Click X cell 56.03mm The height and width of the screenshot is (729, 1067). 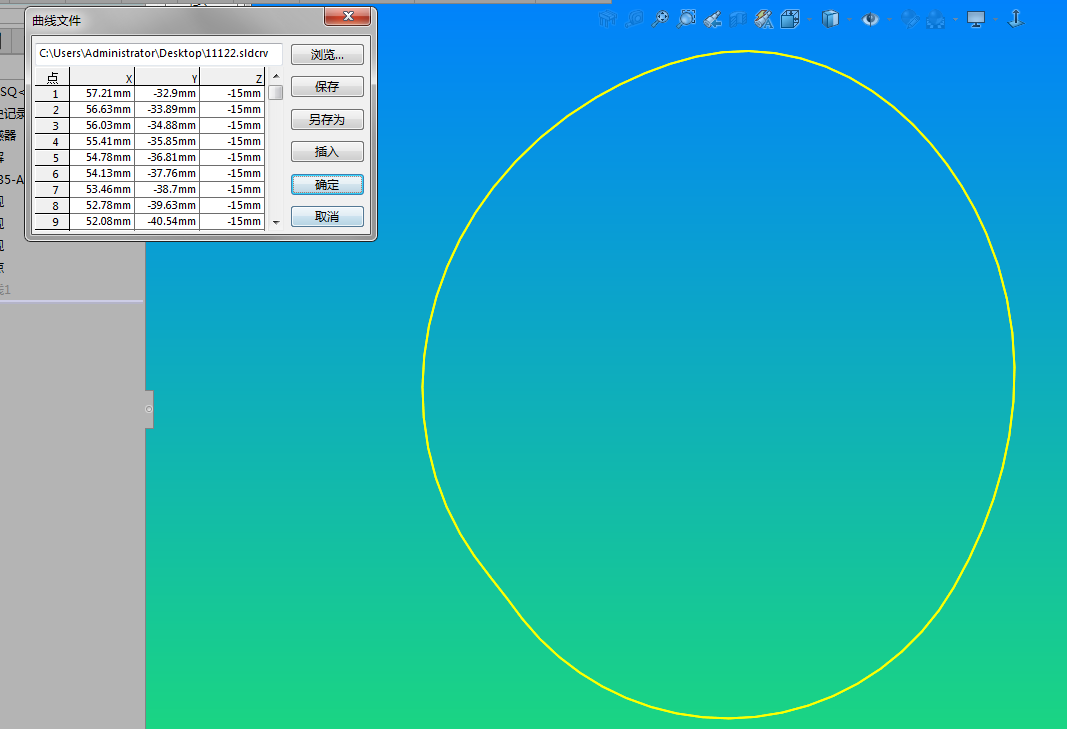(x=102, y=125)
